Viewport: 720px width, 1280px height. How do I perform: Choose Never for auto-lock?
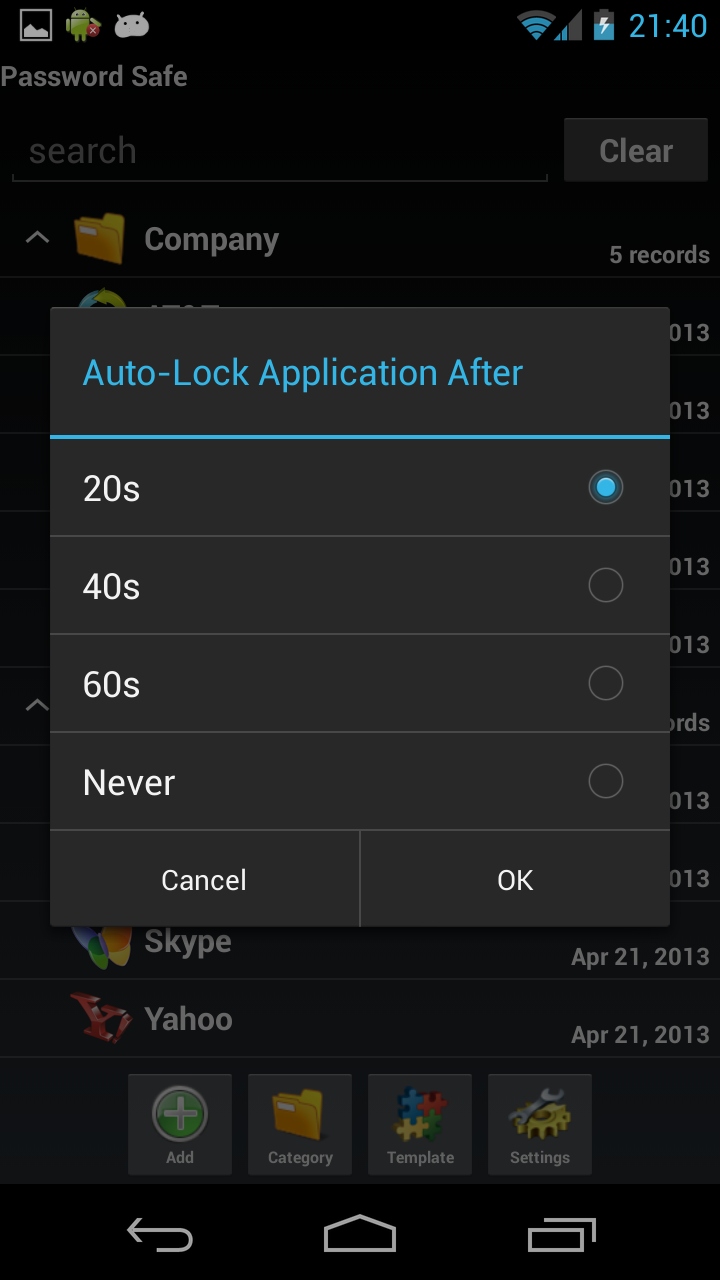[360, 781]
